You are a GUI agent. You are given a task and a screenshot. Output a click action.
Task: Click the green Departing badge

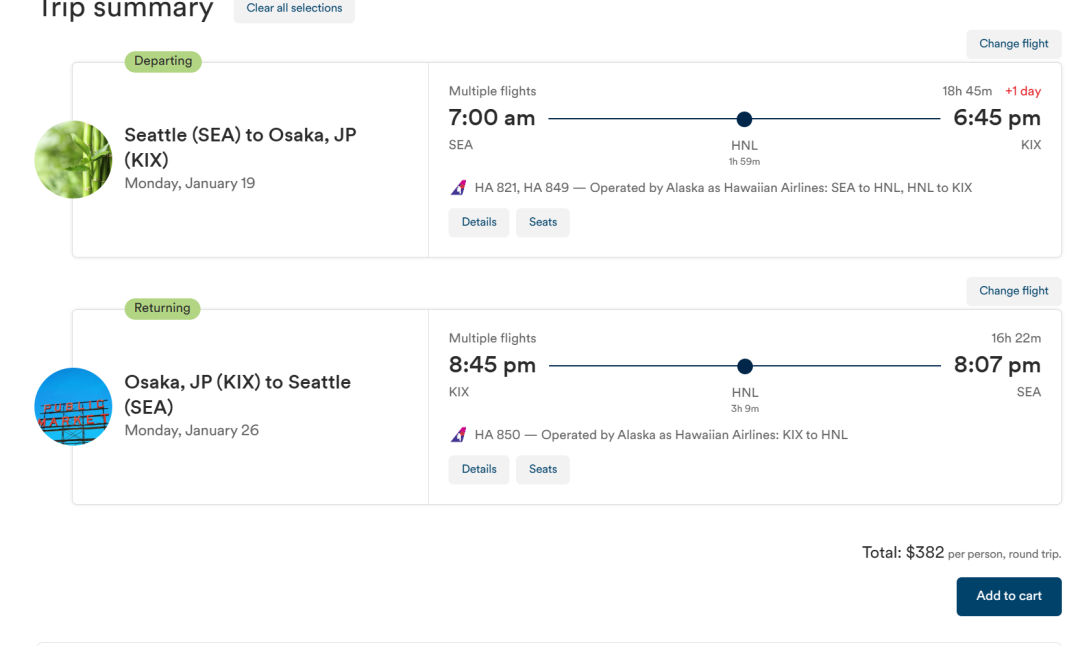pyautogui.click(x=163, y=61)
